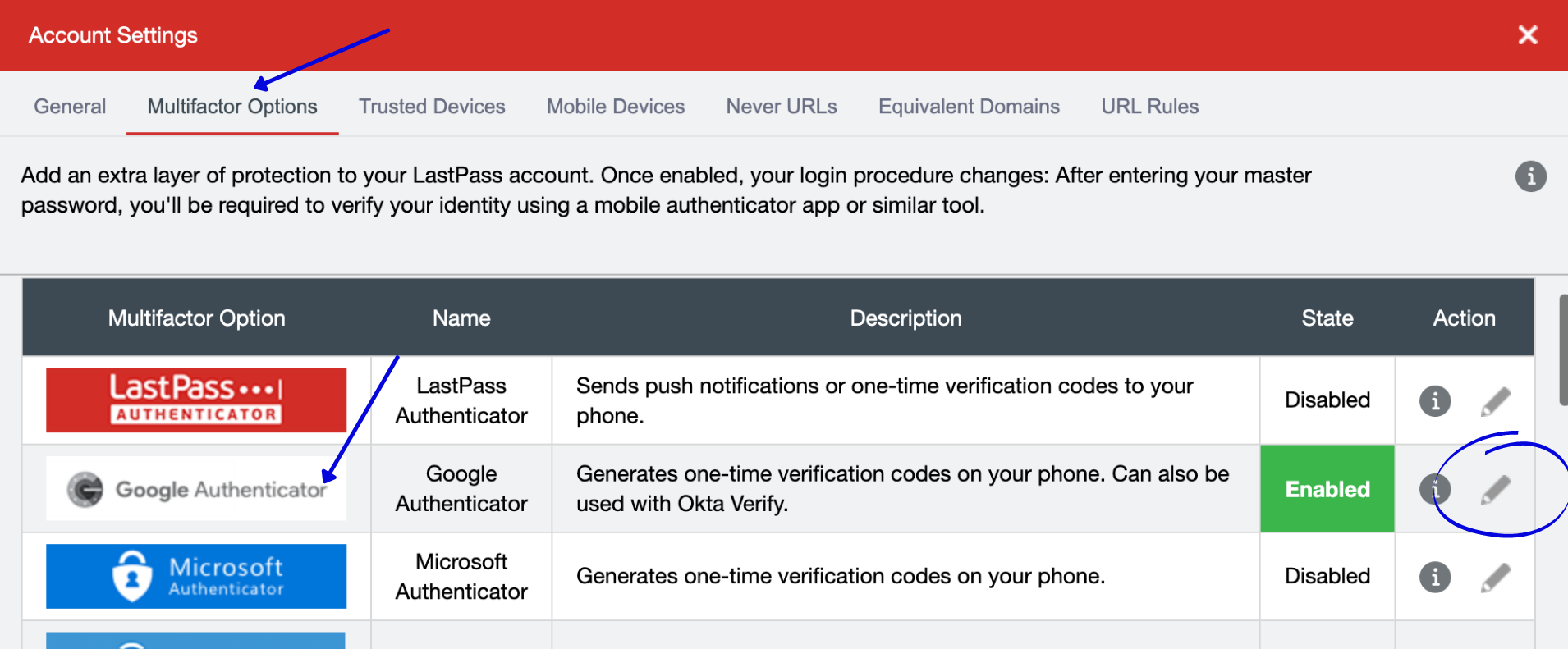Open info for Google Authenticator row
1568x649 pixels.
(x=1435, y=489)
